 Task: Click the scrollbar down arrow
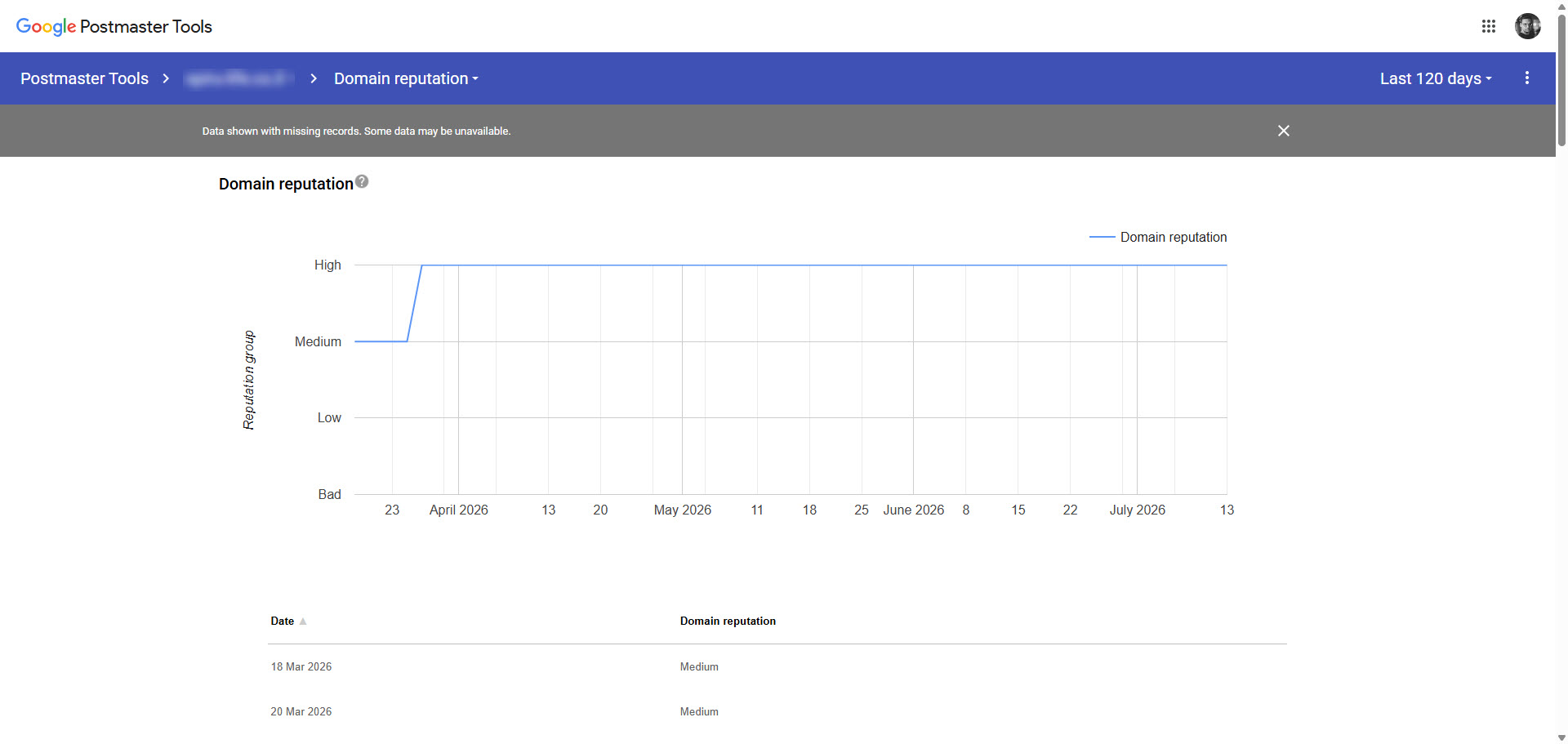(1561, 737)
